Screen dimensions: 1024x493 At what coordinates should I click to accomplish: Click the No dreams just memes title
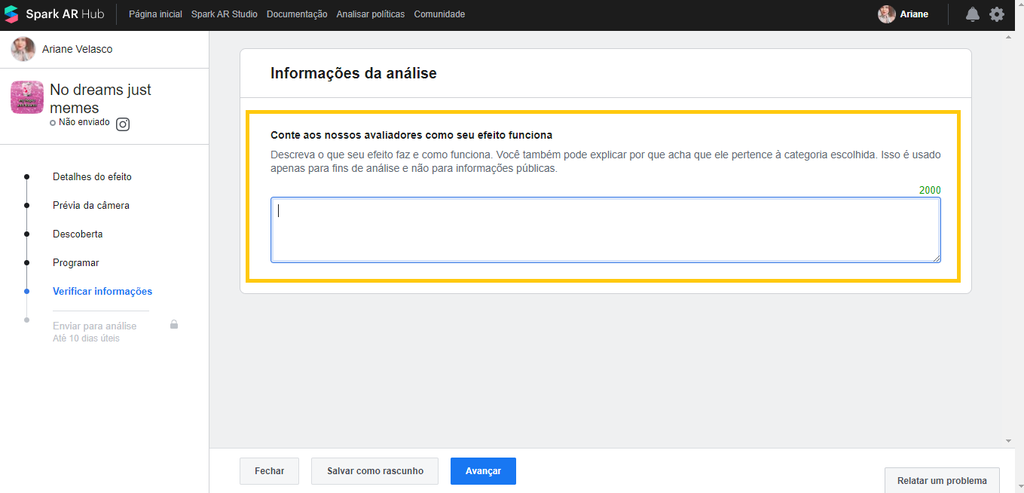pos(101,99)
